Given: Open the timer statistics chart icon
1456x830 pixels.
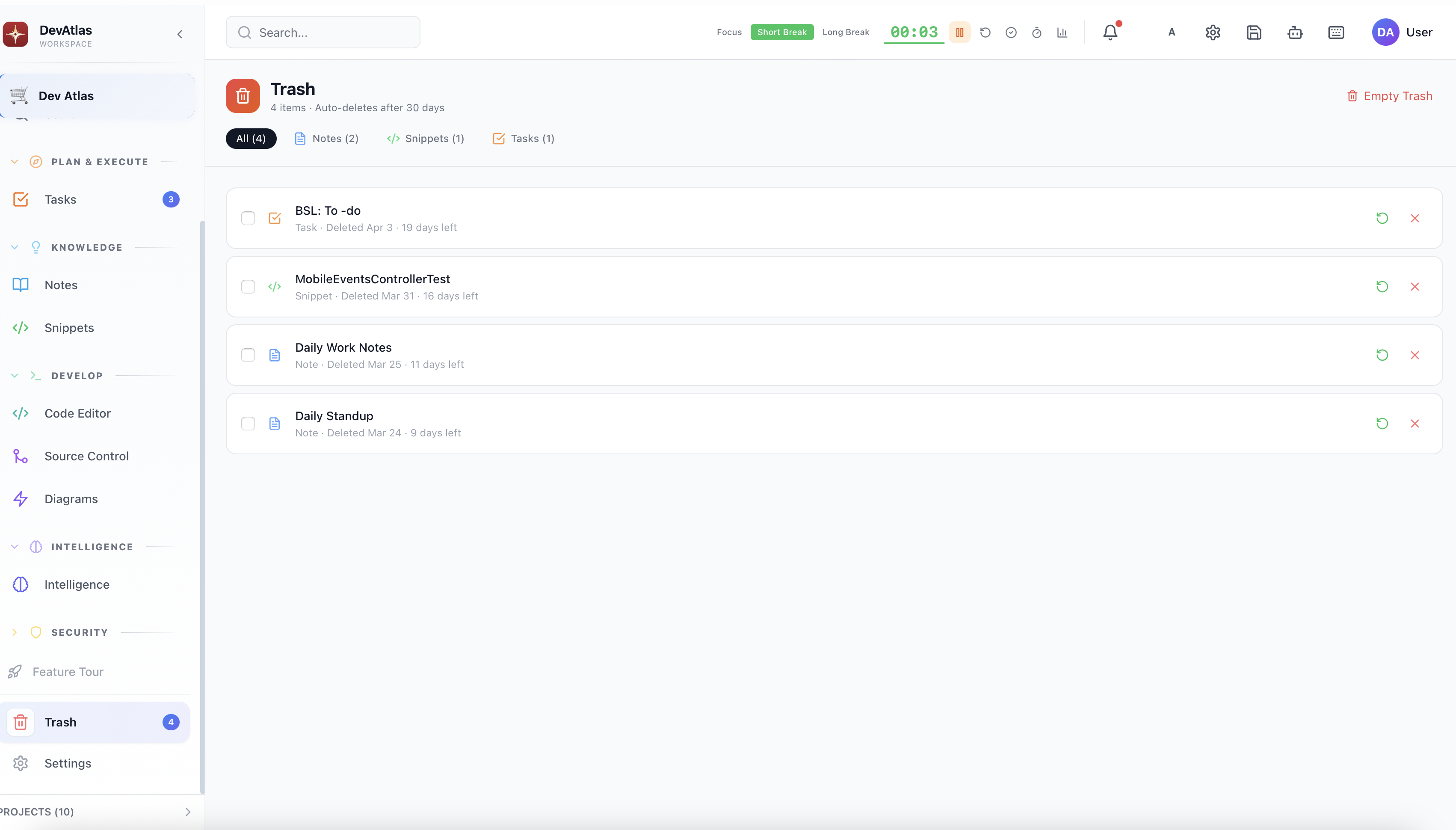Looking at the screenshot, I should pos(1062,33).
